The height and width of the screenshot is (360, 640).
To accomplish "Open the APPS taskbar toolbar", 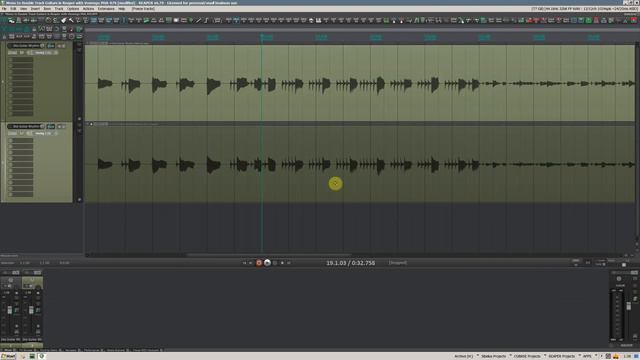I will point(587,356).
